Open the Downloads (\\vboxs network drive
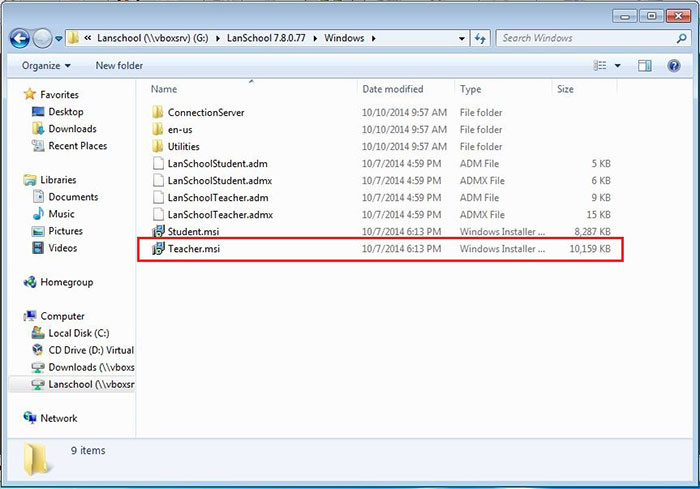 tap(91, 367)
